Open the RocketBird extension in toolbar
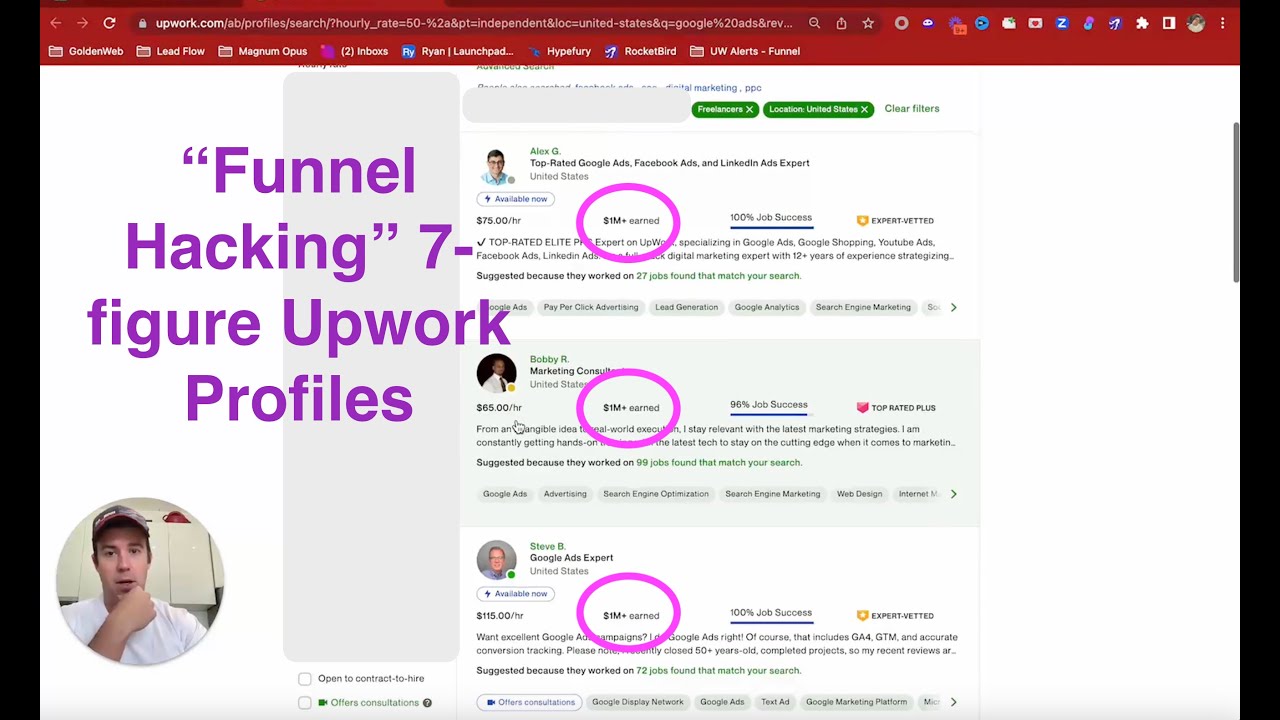1280x720 pixels. click(1115, 23)
